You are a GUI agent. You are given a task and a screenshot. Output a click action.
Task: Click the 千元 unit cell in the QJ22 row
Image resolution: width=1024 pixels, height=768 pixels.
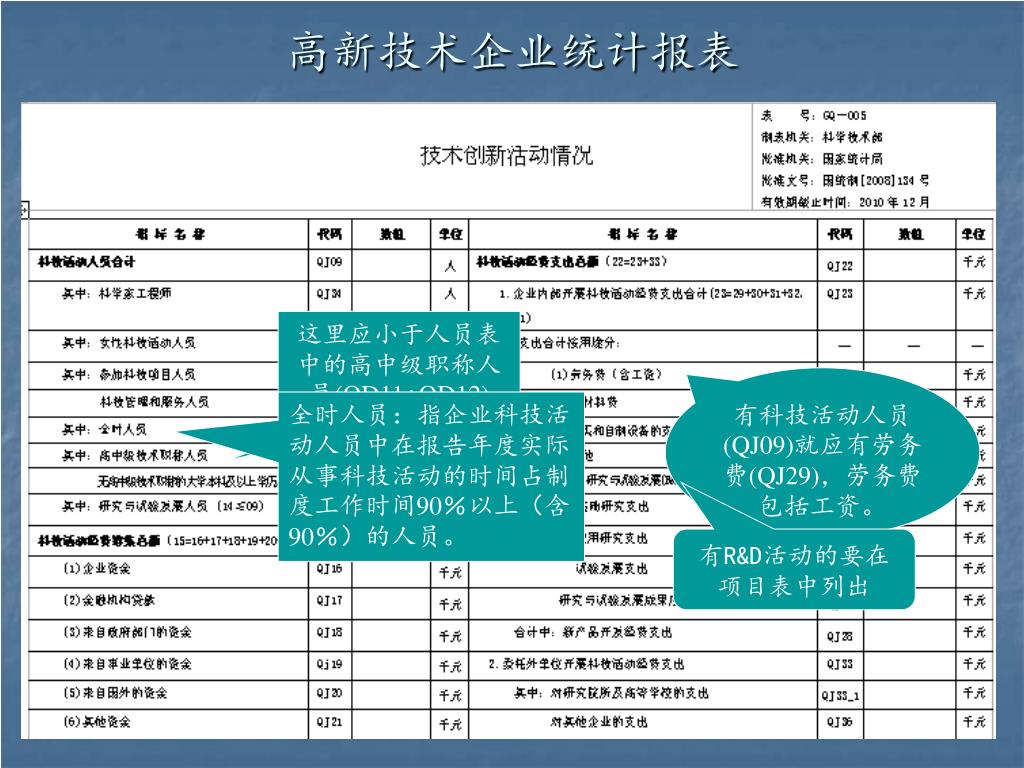974,263
